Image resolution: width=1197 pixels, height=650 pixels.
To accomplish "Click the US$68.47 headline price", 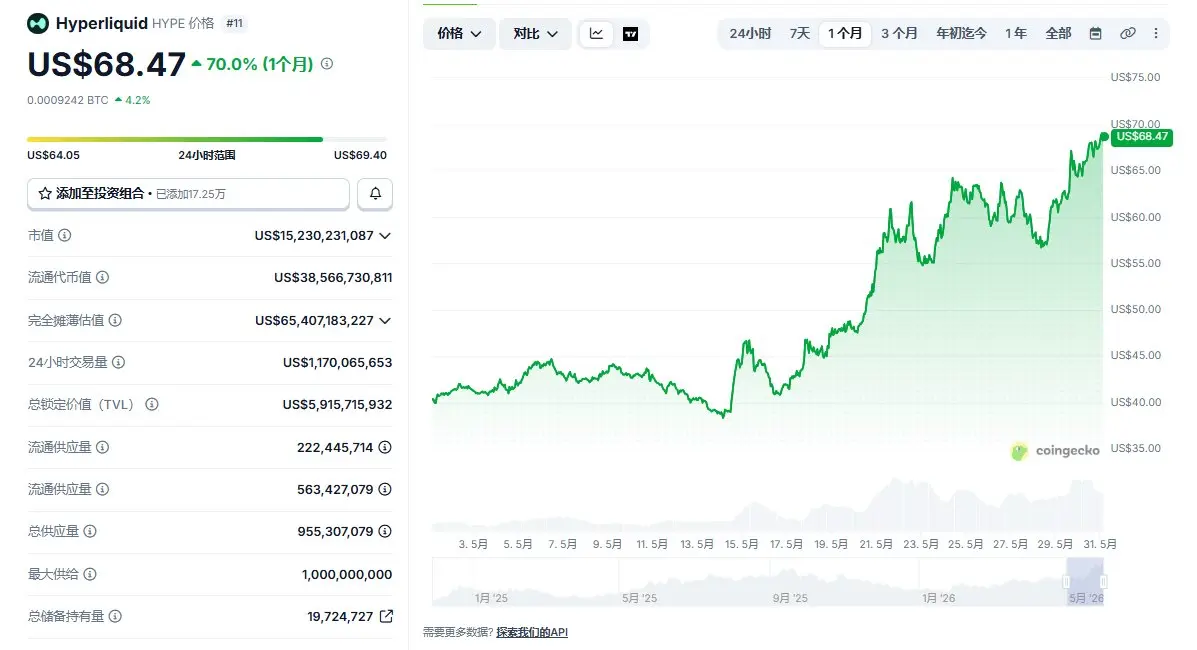I will [106, 64].
